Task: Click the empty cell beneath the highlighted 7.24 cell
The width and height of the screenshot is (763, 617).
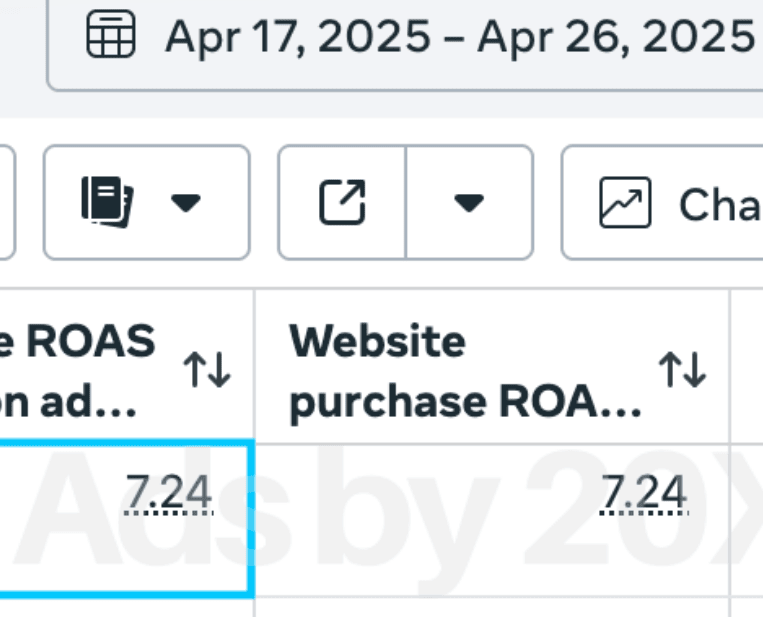Action: click(125, 607)
